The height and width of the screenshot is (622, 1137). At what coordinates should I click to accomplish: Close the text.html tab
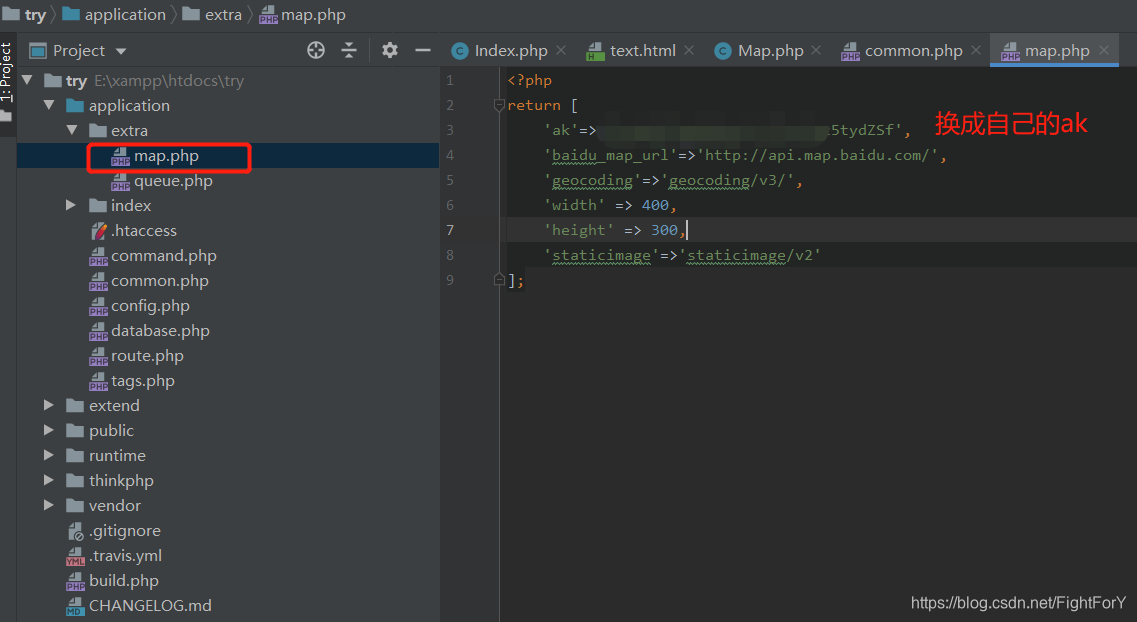(x=689, y=50)
